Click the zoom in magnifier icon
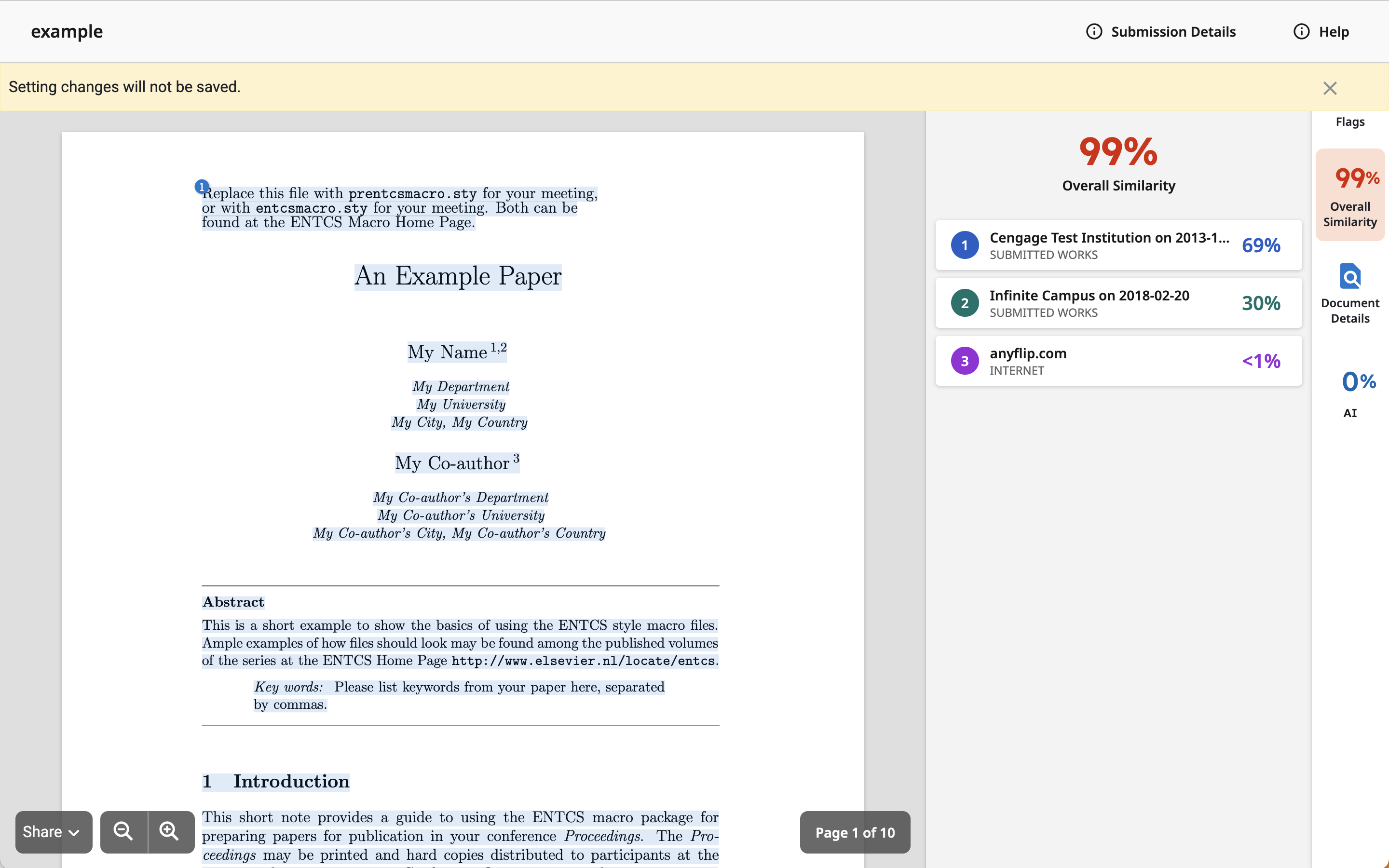This screenshot has width=1389, height=868. (169, 831)
